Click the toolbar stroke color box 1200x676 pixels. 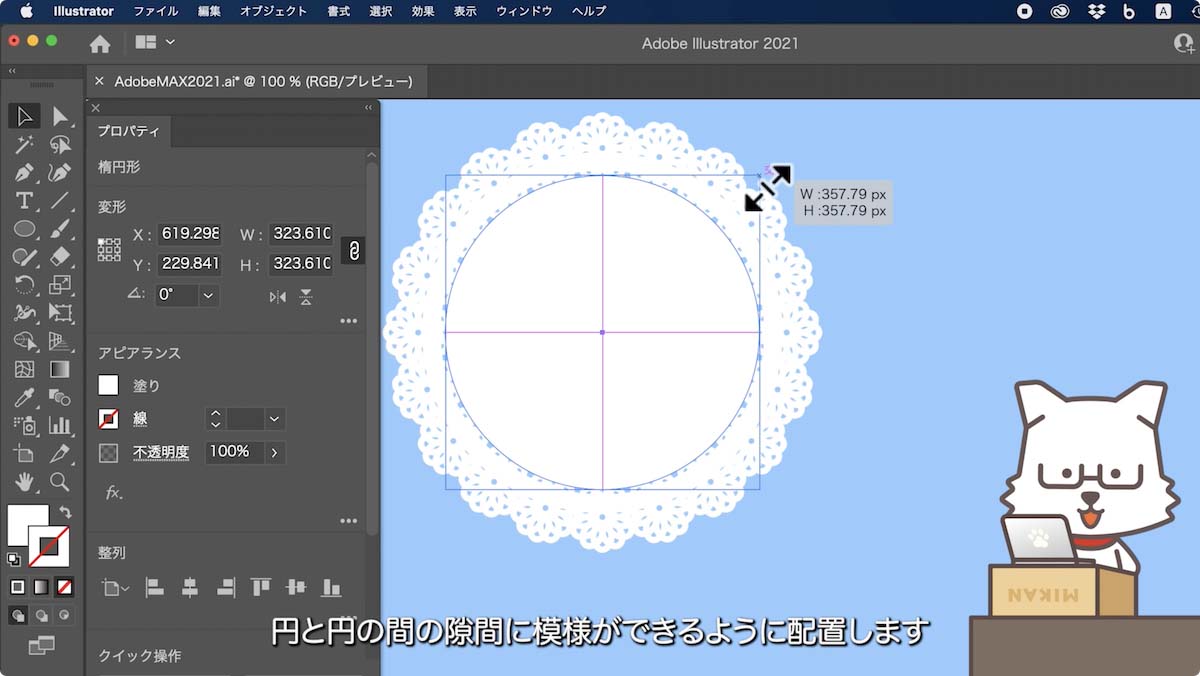(49, 547)
